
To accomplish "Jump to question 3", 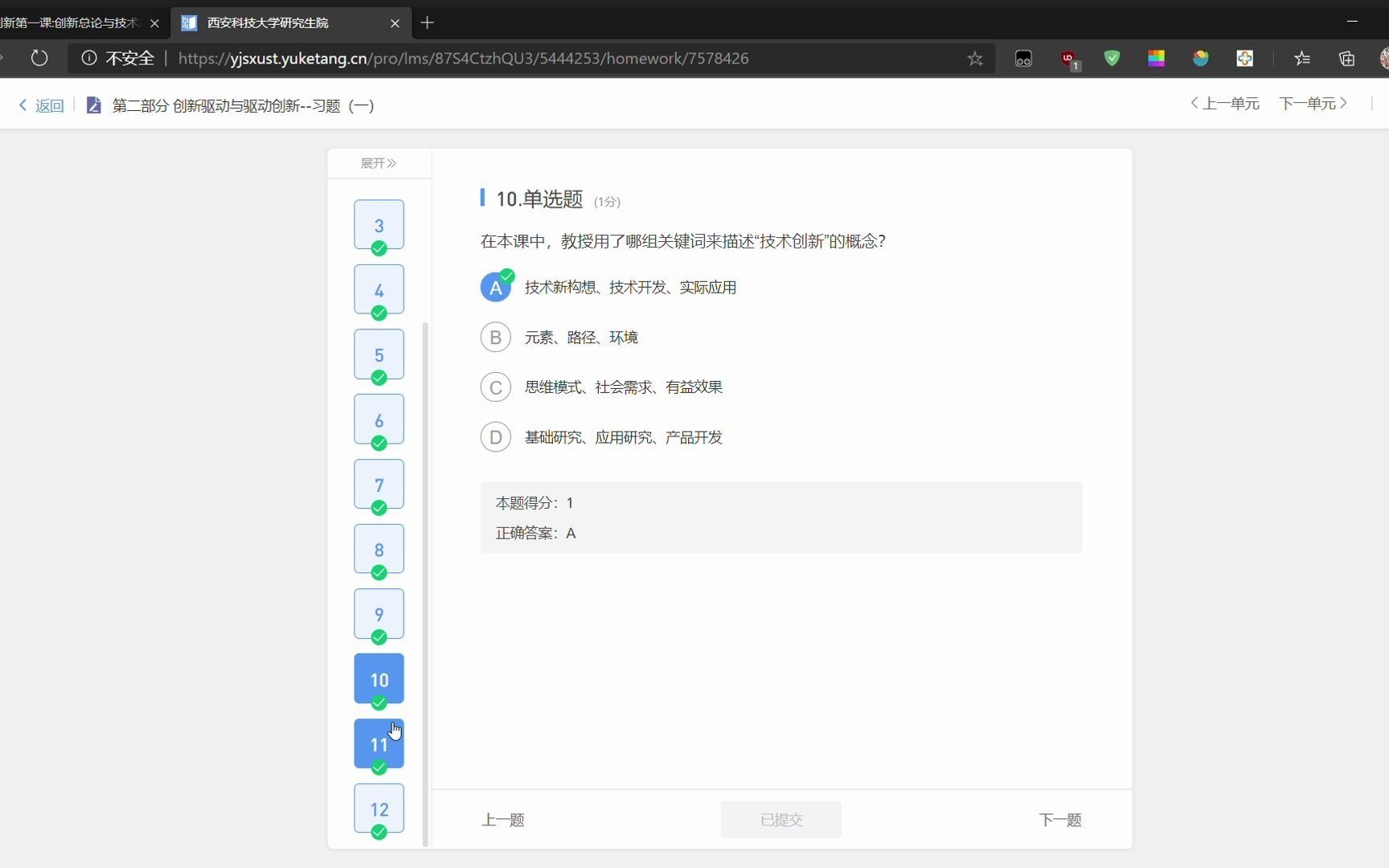I will tap(379, 225).
